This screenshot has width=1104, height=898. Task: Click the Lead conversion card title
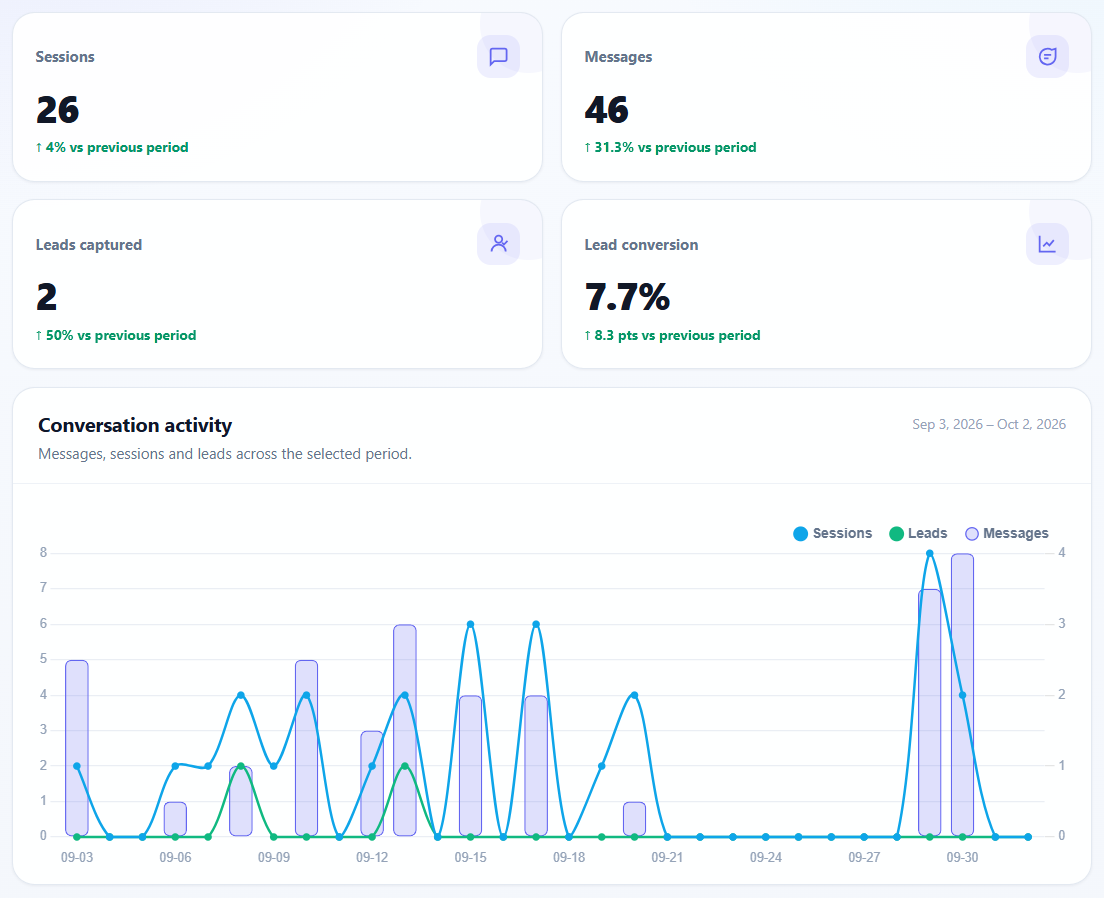coord(641,244)
